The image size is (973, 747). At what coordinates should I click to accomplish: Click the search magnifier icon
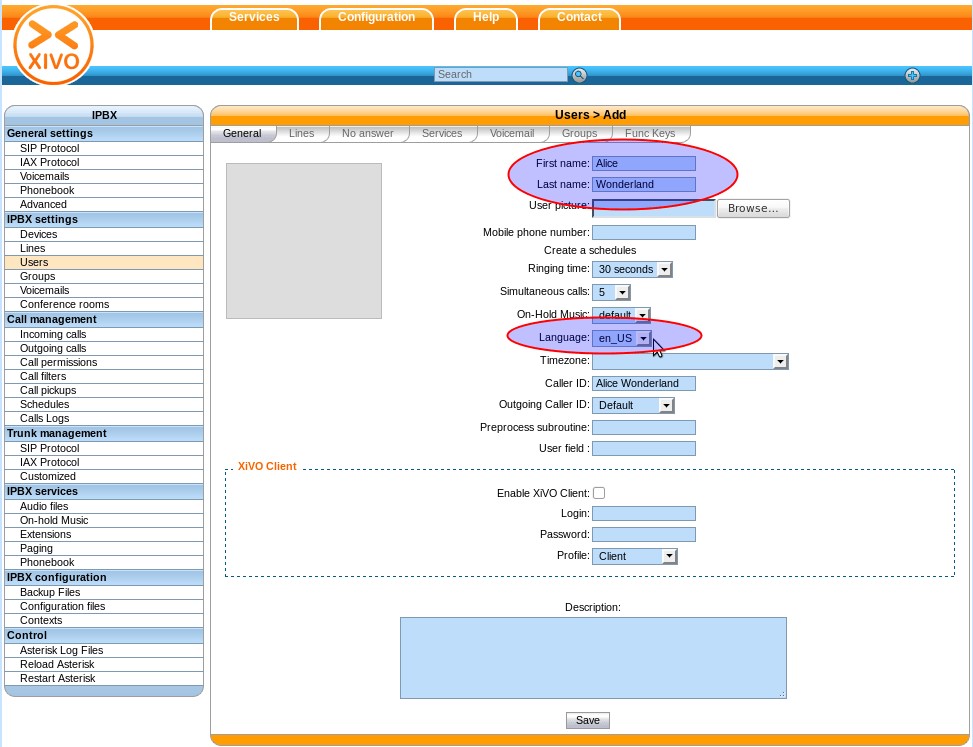[x=579, y=75]
